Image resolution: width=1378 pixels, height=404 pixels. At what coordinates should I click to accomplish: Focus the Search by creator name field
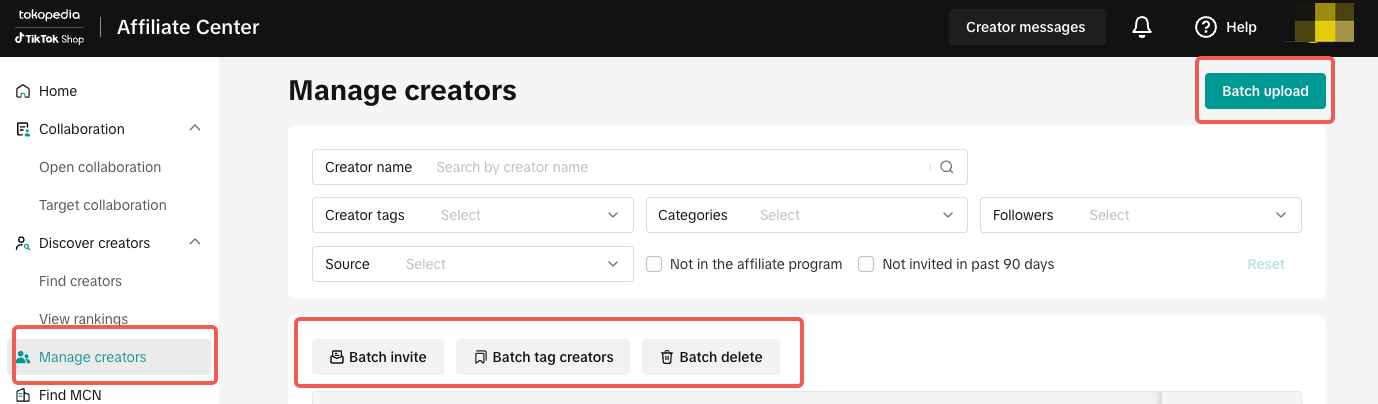click(680, 167)
